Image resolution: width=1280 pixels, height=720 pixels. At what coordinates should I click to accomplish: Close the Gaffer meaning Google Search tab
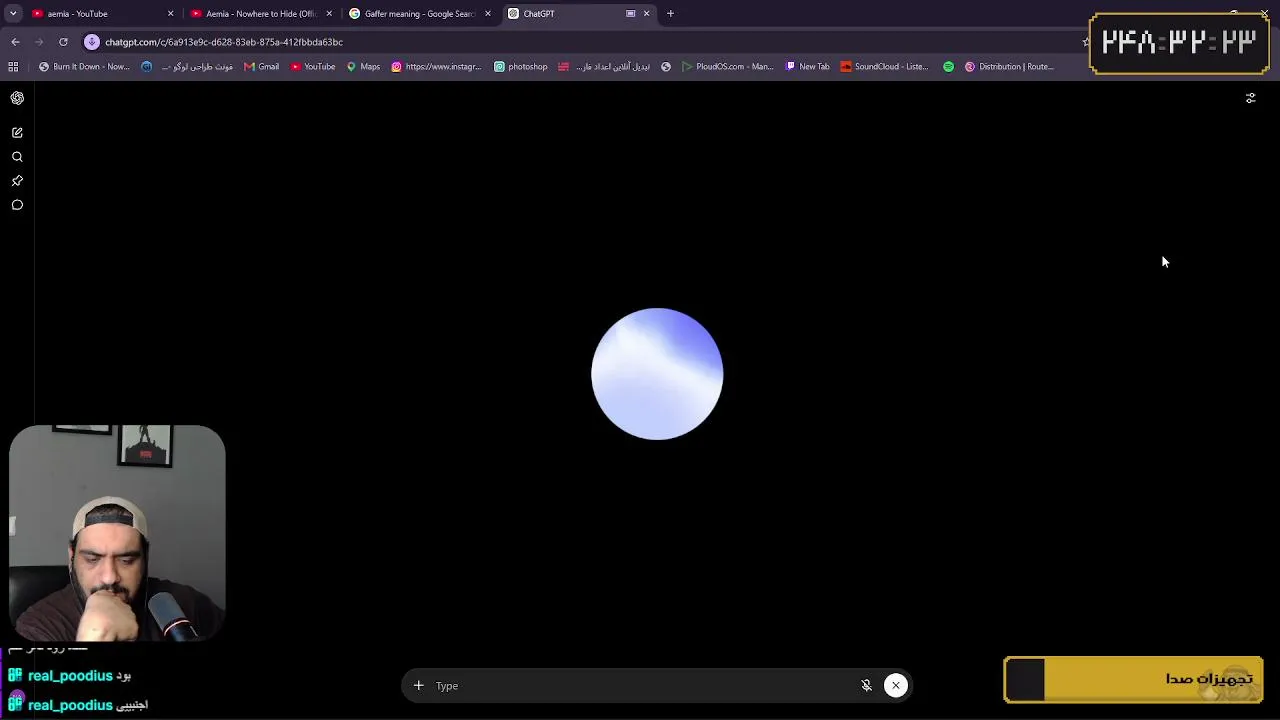pos(488,14)
